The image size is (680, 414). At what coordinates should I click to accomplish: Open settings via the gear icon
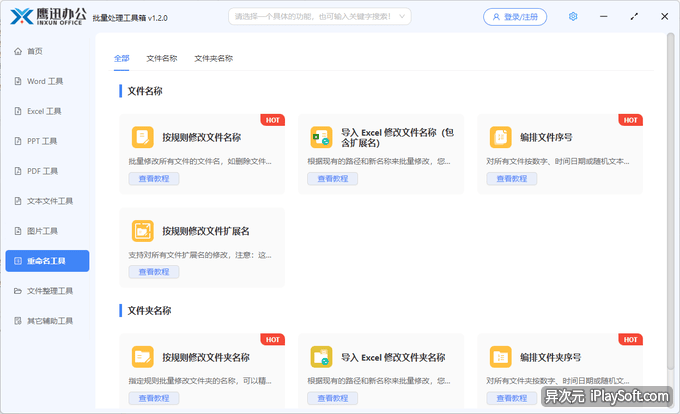[573, 16]
